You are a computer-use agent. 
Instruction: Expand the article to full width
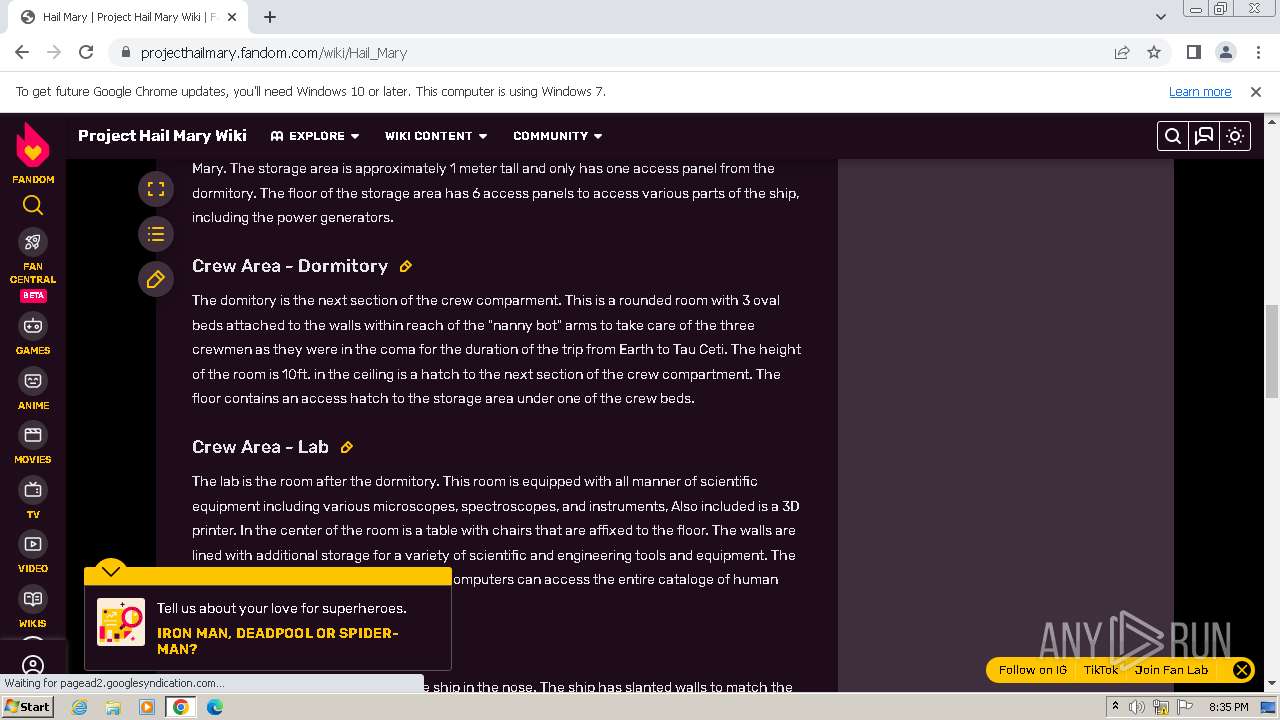156,188
